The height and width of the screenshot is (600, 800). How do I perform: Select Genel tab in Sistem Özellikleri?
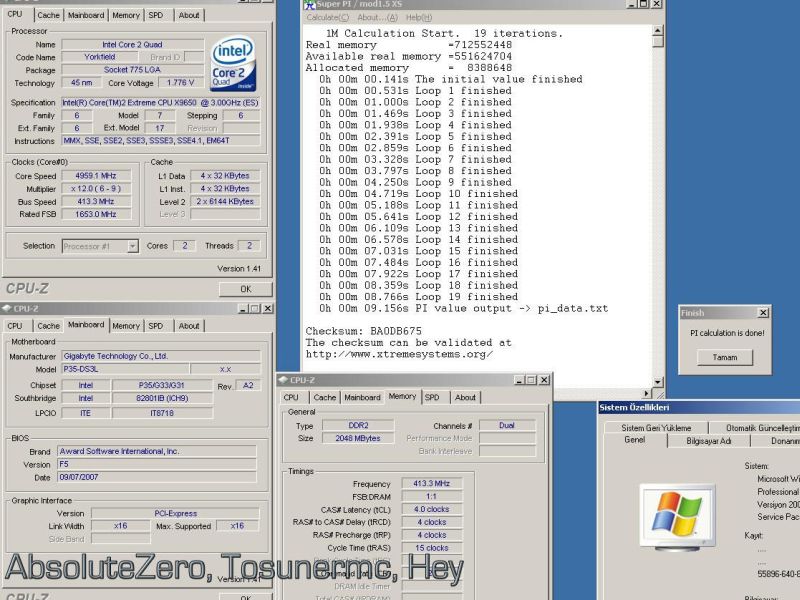click(x=635, y=440)
